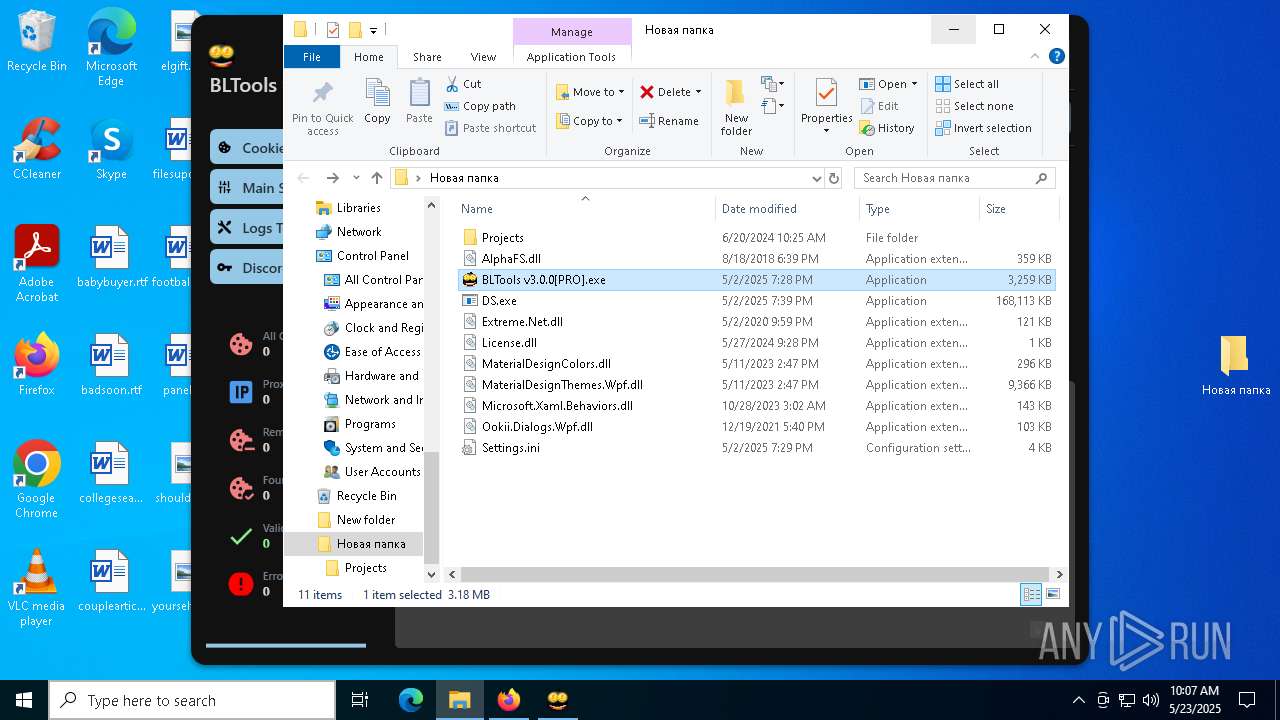Click the address bar path Новая папка

pyautogui.click(x=464, y=178)
